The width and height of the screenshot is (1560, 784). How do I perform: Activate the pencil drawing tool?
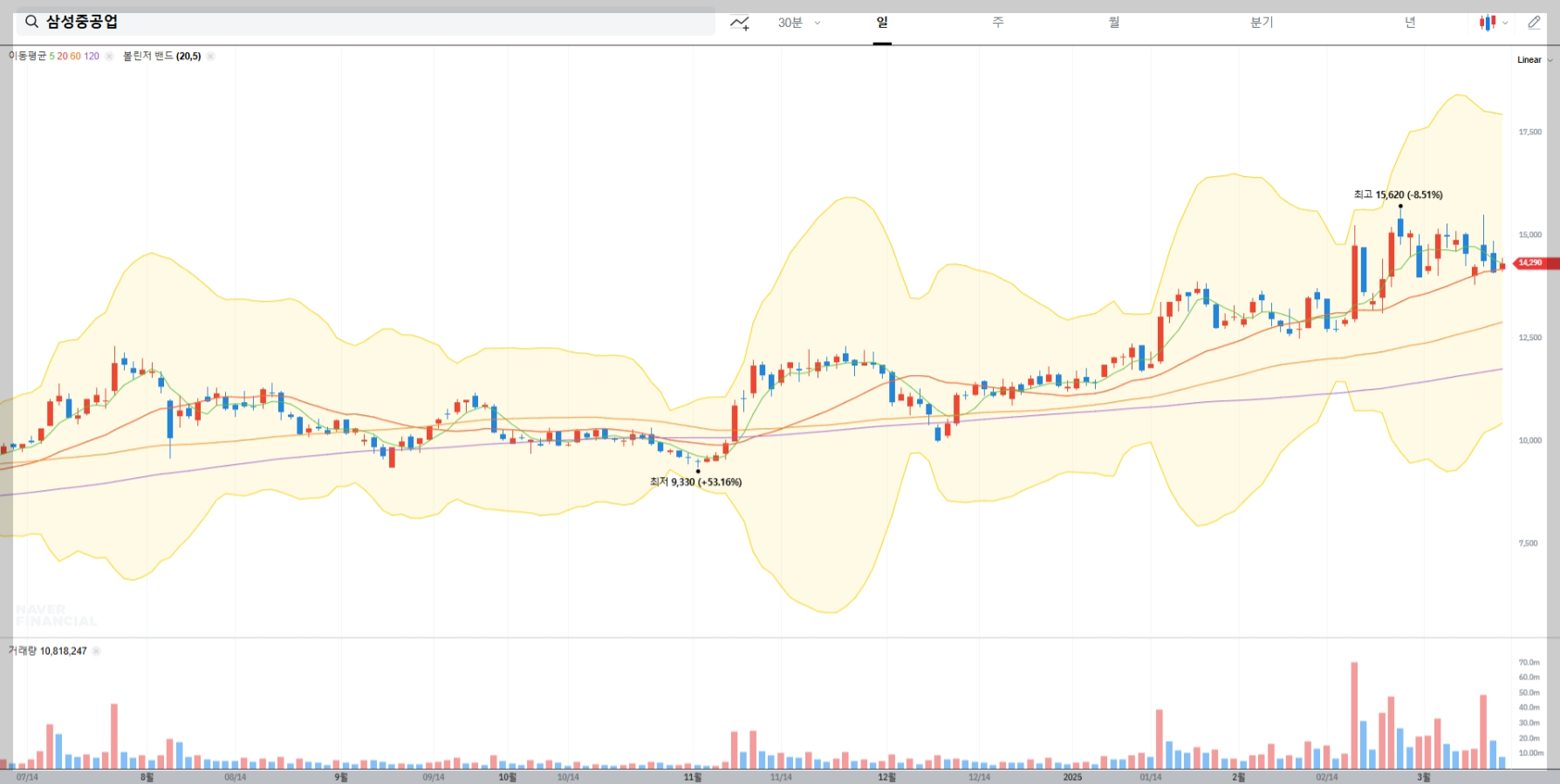1534,23
